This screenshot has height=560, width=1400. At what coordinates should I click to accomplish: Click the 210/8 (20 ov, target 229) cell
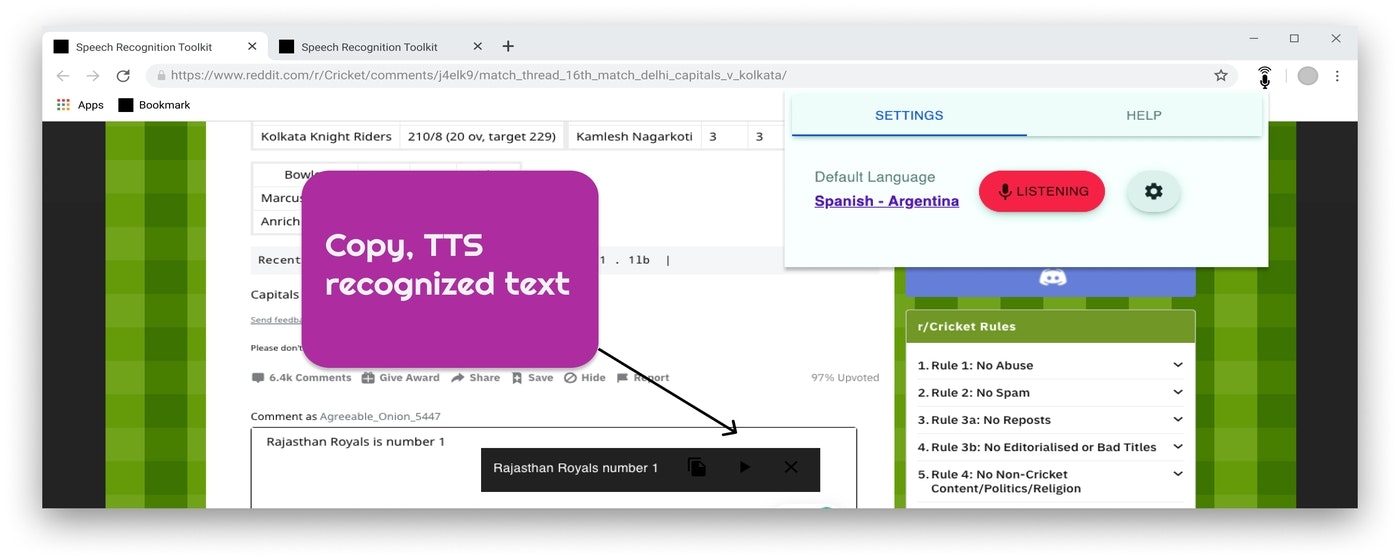click(482, 136)
